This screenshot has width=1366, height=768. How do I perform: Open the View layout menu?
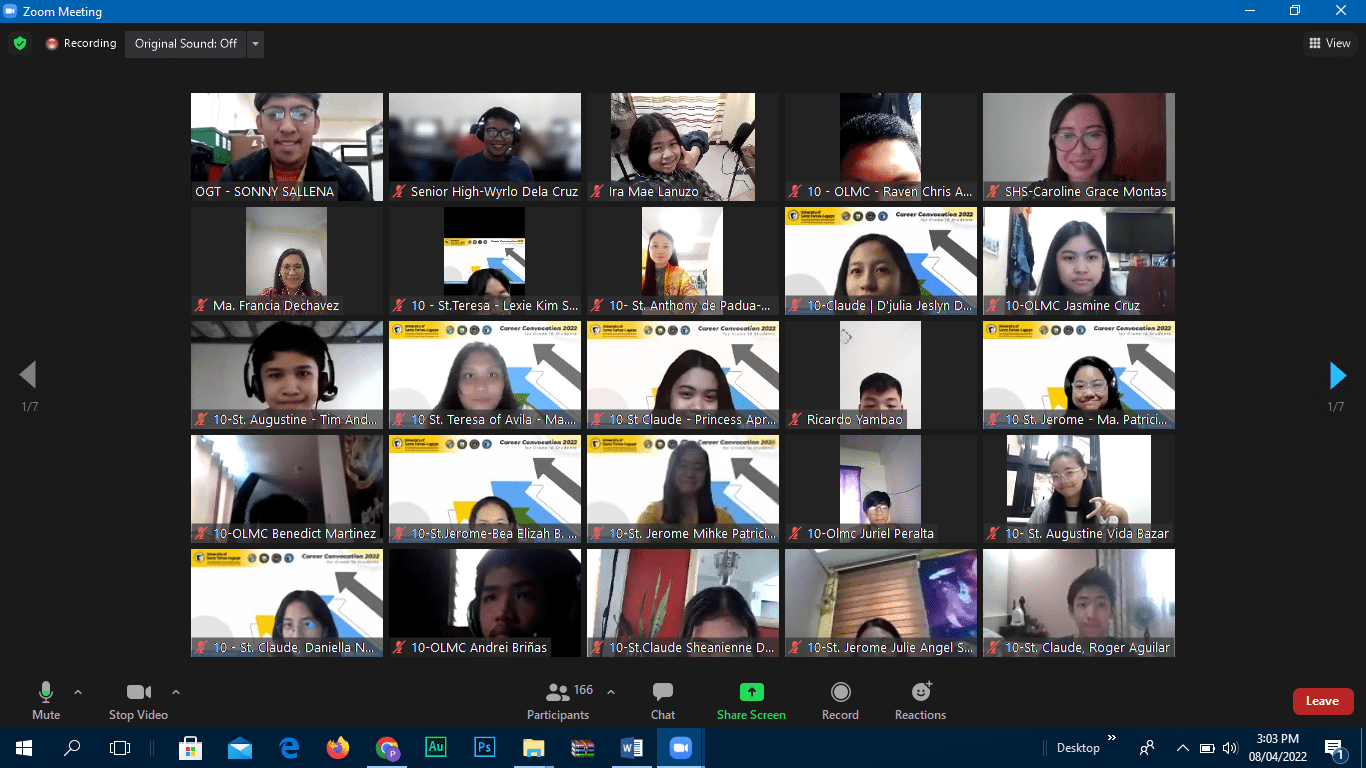[1329, 43]
